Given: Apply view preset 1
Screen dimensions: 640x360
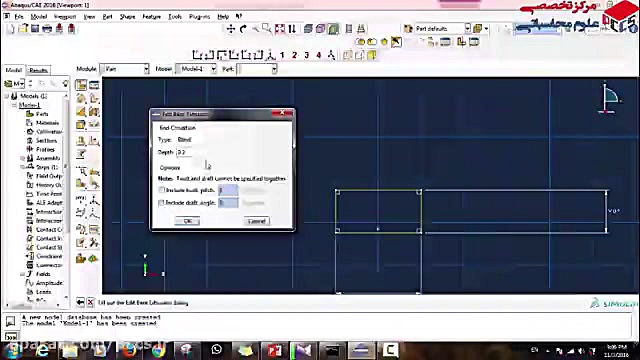Looking at the screenshot, I should pyautogui.click(x=282, y=55).
